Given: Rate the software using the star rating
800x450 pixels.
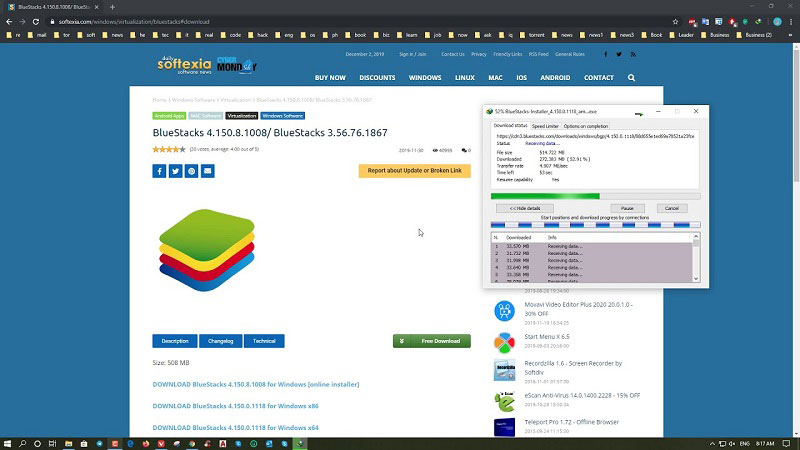Looking at the screenshot, I should tap(169, 149).
